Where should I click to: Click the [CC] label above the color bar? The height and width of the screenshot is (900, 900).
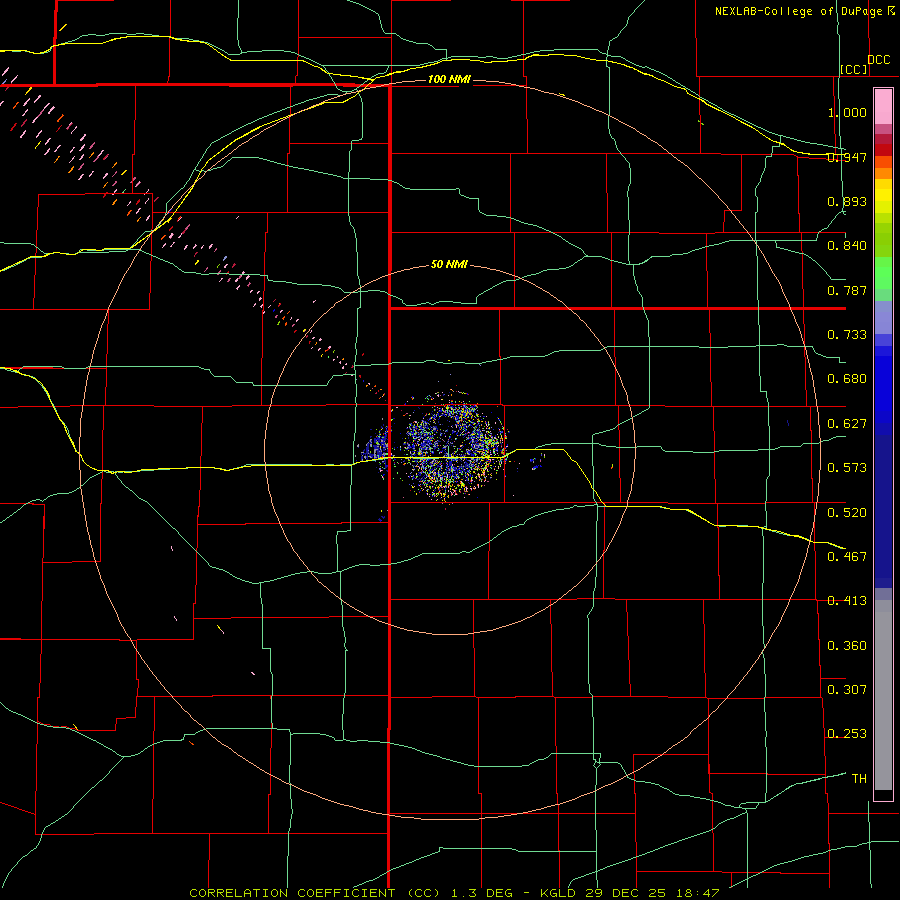point(854,69)
